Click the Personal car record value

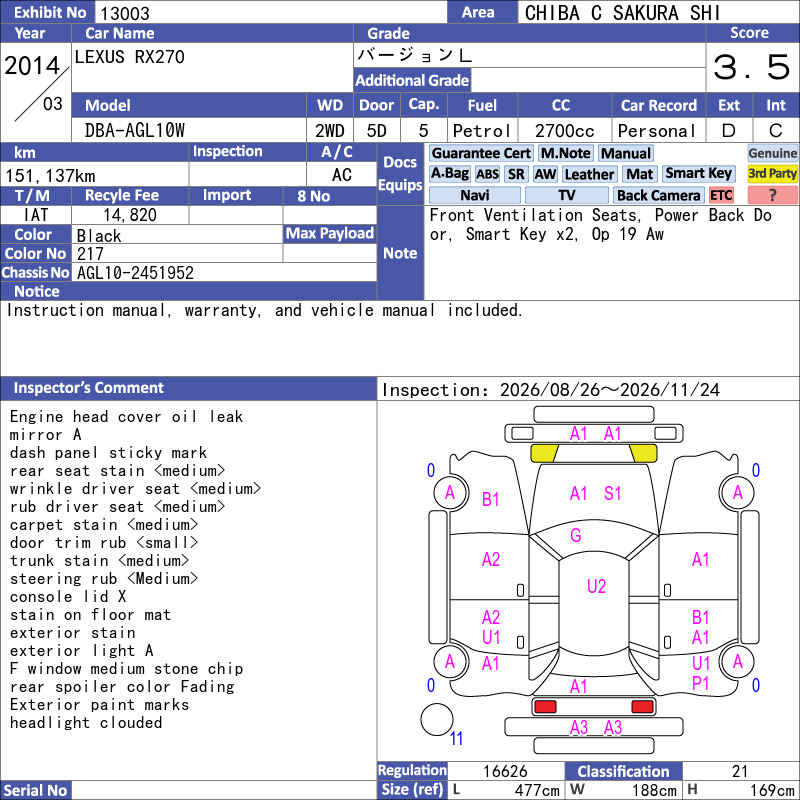pyautogui.click(x=657, y=131)
